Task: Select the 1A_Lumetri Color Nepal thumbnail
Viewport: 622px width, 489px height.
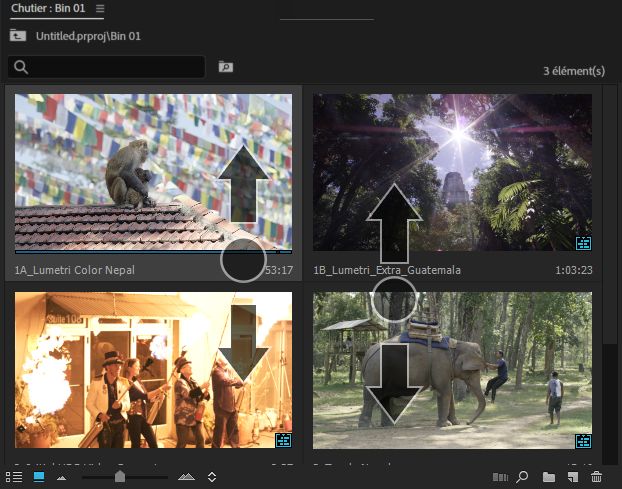Action: (153, 173)
